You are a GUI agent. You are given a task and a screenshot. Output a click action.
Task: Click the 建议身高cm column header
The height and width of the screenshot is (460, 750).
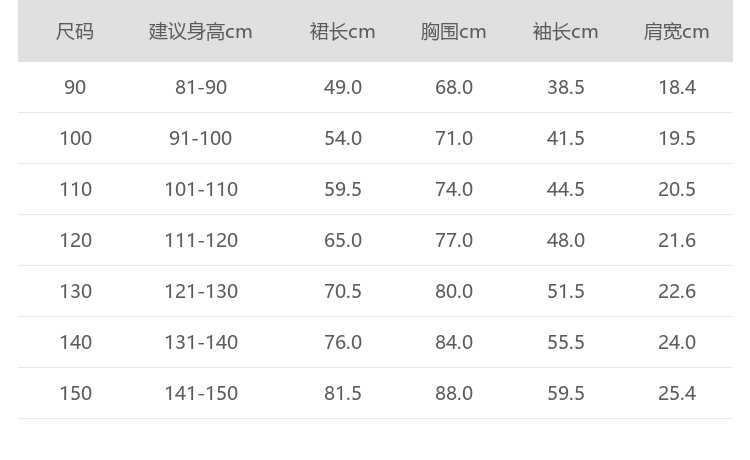(200, 31)
